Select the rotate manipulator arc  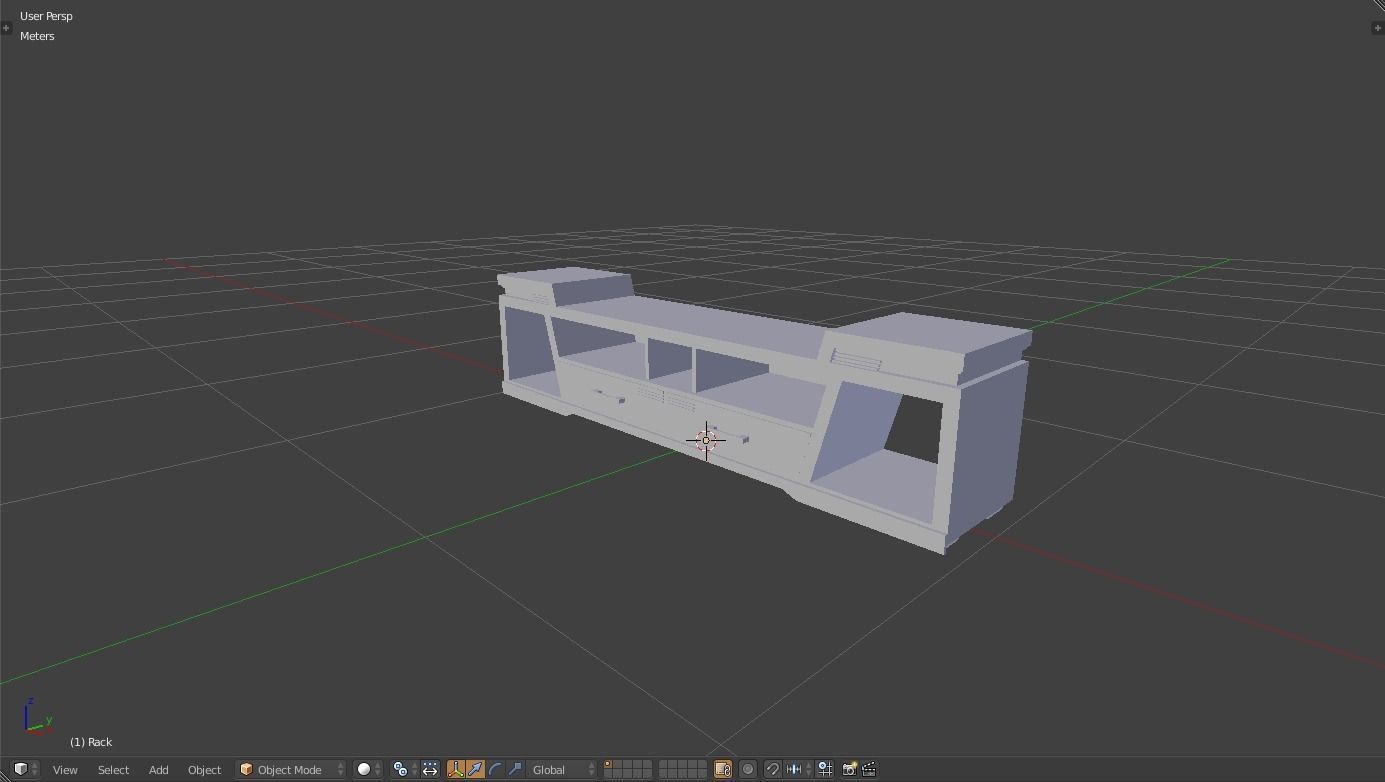495,769
